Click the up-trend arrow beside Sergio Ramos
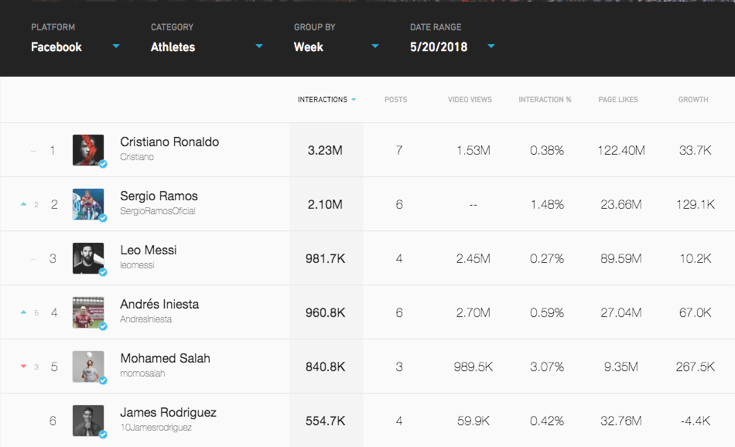Image resolution: width=735 pixels, height=447 pixels. pos(23,204)
